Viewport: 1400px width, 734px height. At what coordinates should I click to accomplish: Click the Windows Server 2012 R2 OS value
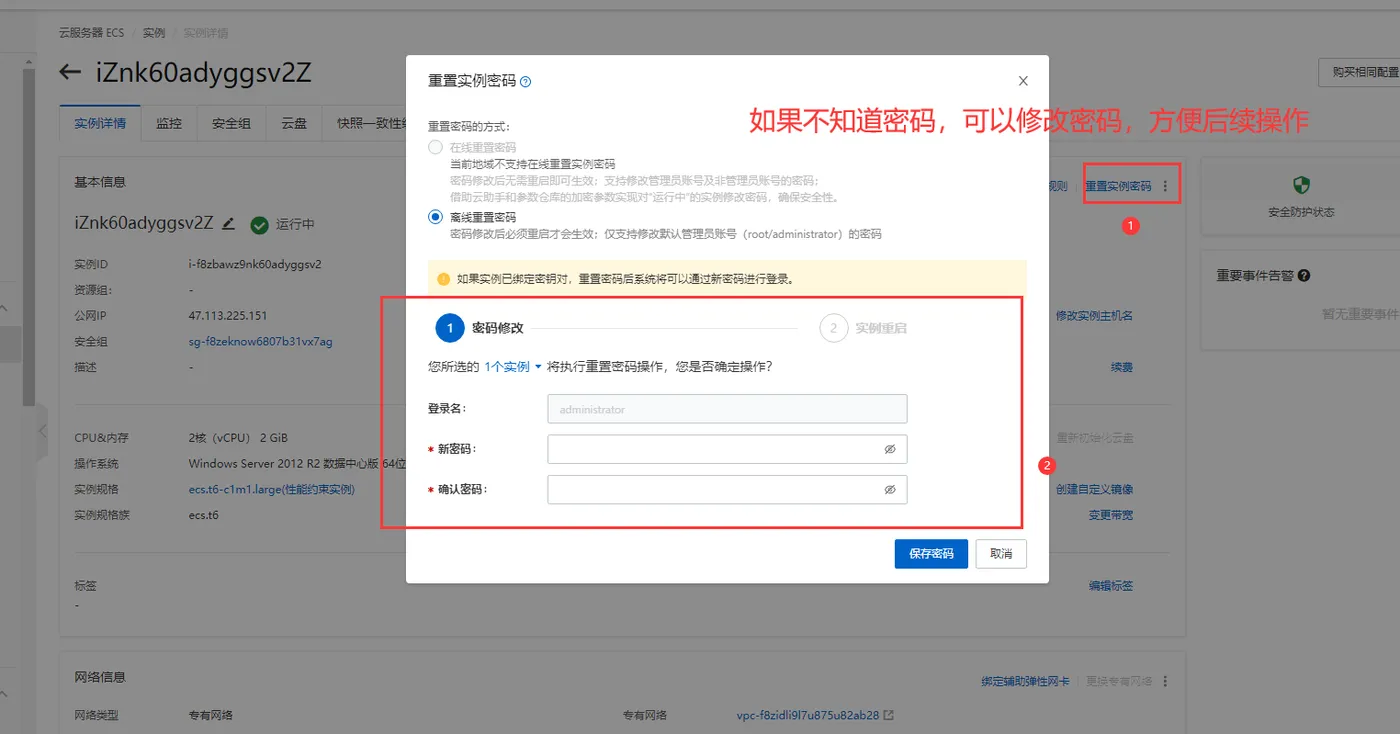pyautogui.click(x=297, y=464)
